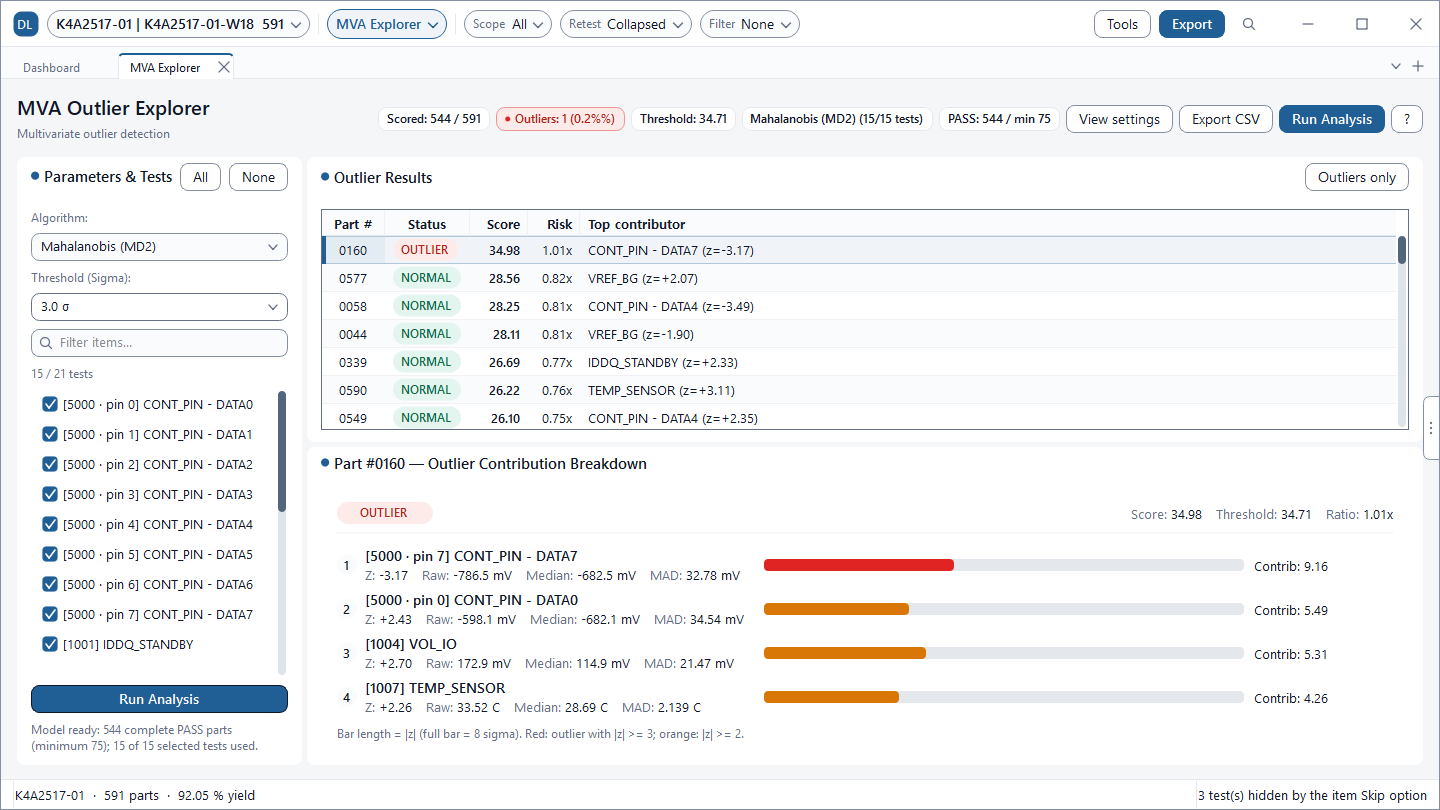Add a new tab with plus icon
The width and height of the screenshot is (1440, 810).
coord(1417,66)
